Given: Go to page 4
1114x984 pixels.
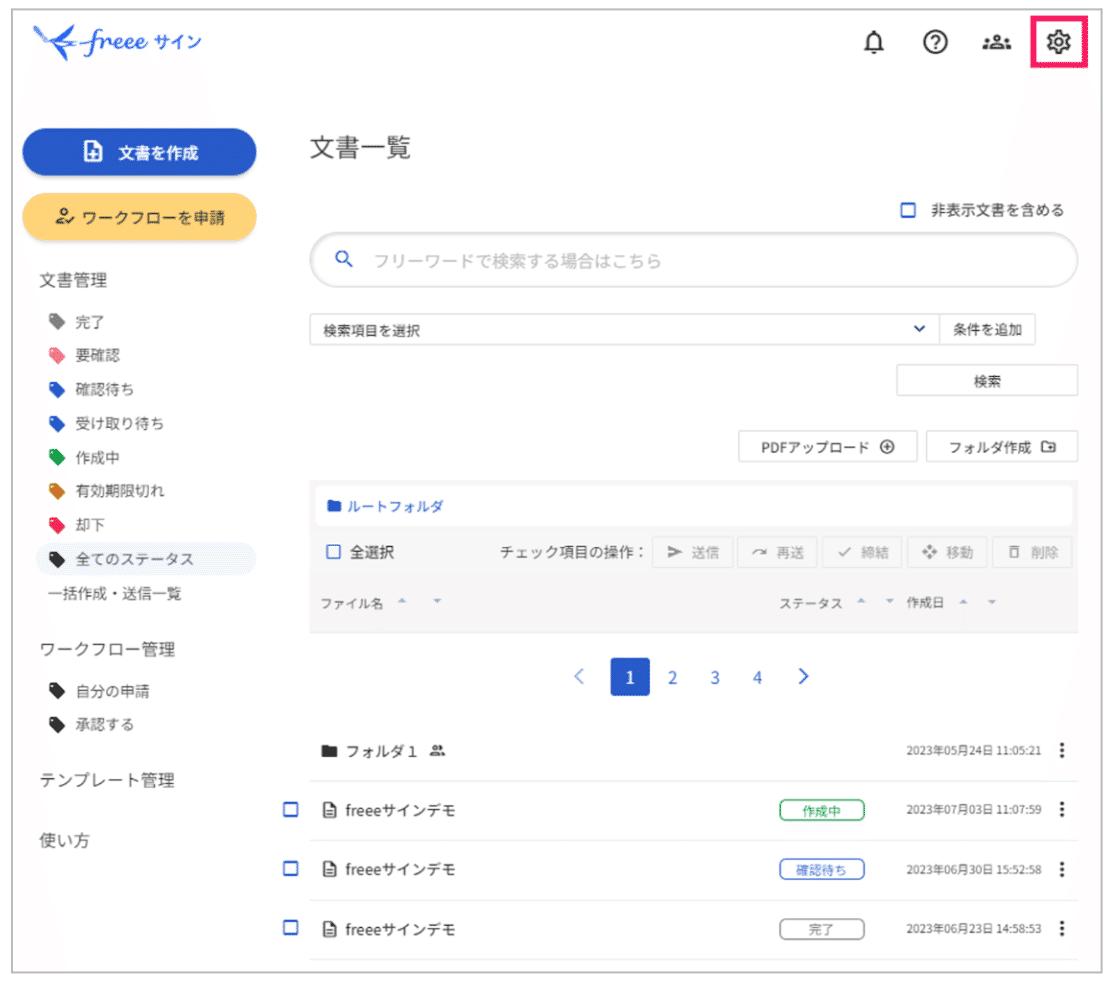Looking at the screenshot, I should click(757, 677).
